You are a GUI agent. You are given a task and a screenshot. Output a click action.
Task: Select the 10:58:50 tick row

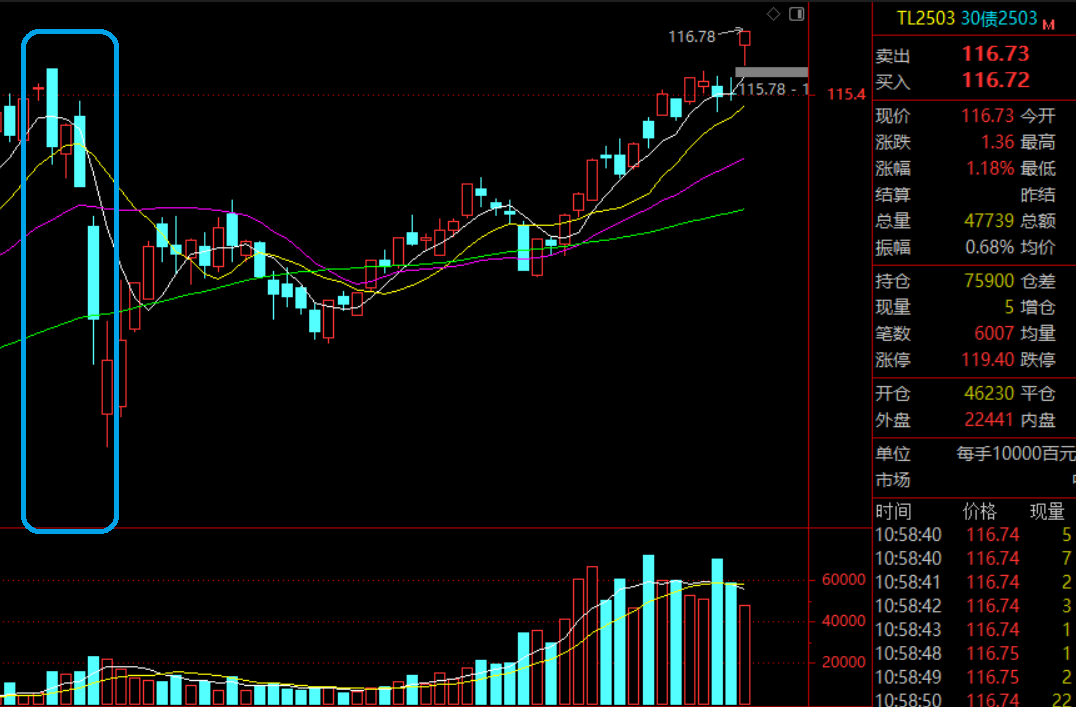[x=974, y=699]
